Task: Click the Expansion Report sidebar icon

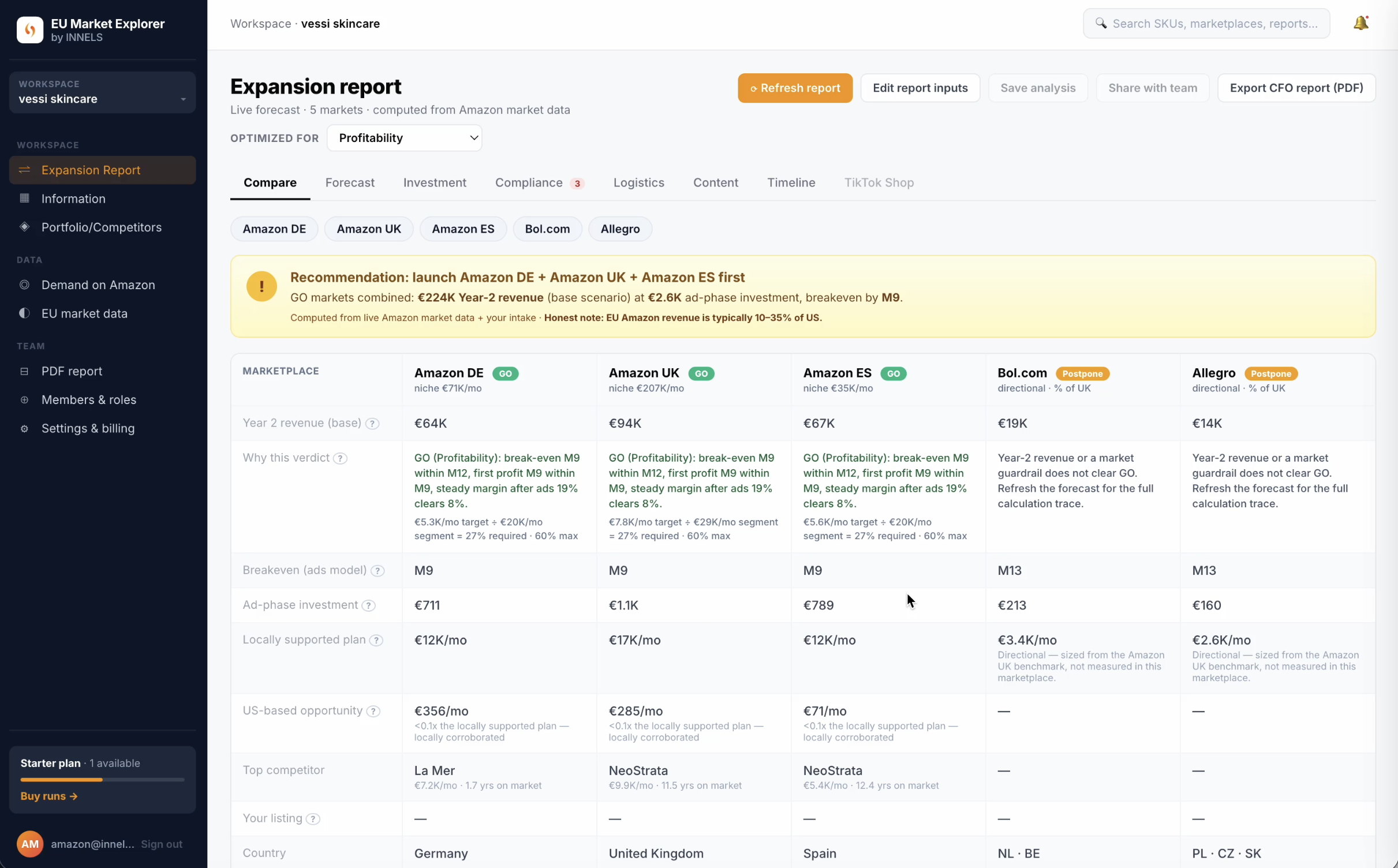Action: [24, 170]
